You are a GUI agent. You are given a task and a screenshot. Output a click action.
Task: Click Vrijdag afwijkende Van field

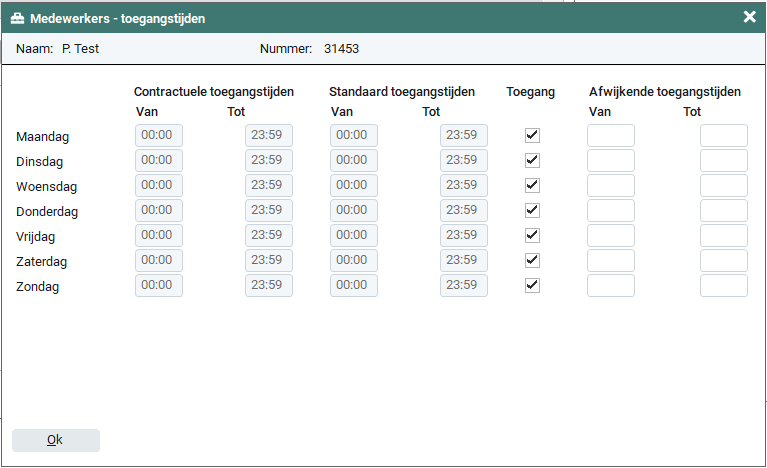tap(610, 235)
